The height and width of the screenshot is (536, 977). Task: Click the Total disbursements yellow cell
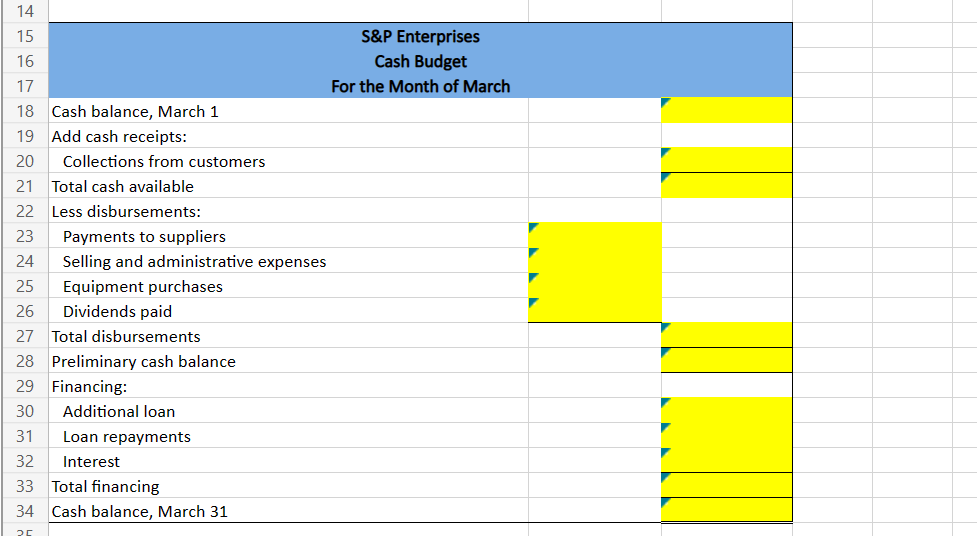[x=727, y=335]
